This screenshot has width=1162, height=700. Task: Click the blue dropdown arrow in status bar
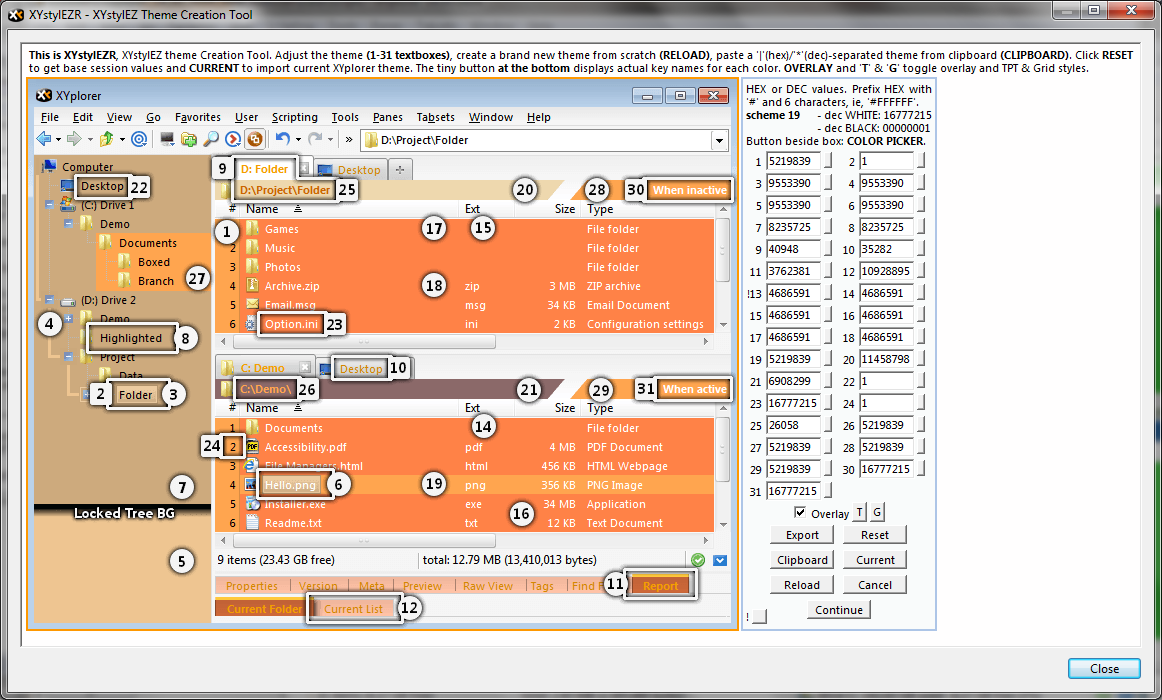click(x=720, y=560)
